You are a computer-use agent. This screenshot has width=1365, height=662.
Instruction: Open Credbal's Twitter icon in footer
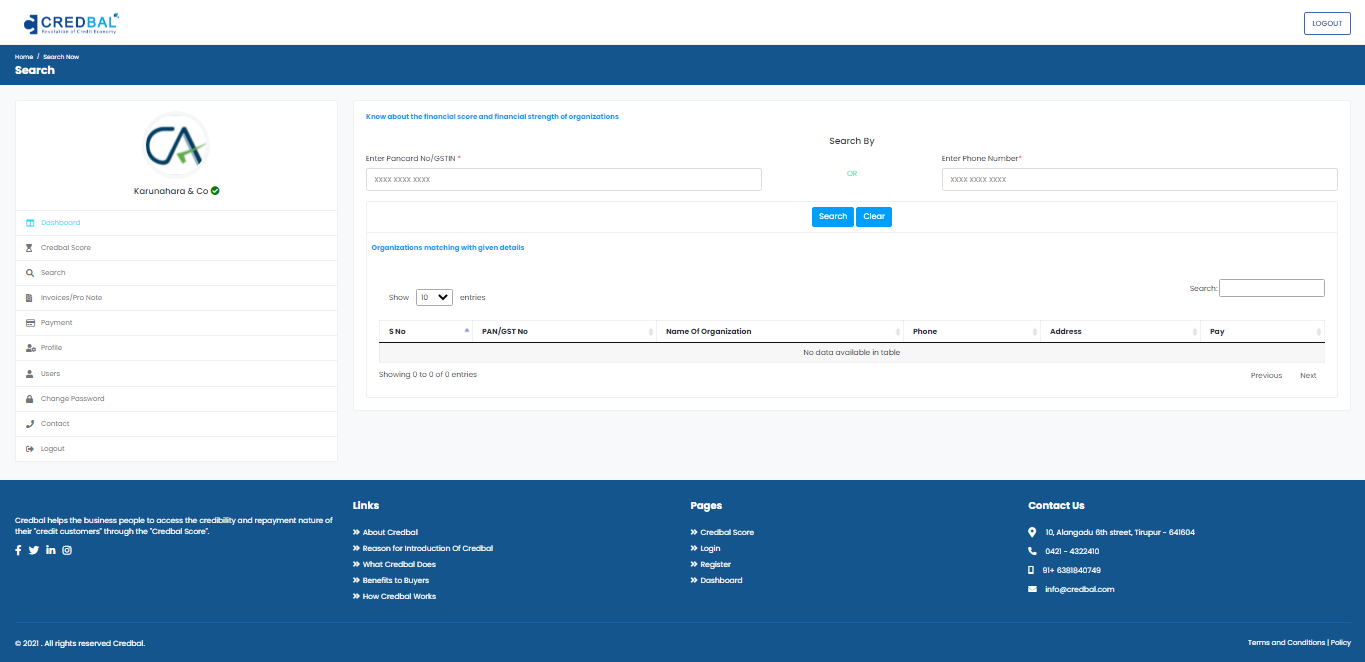(x=34, y=550)
